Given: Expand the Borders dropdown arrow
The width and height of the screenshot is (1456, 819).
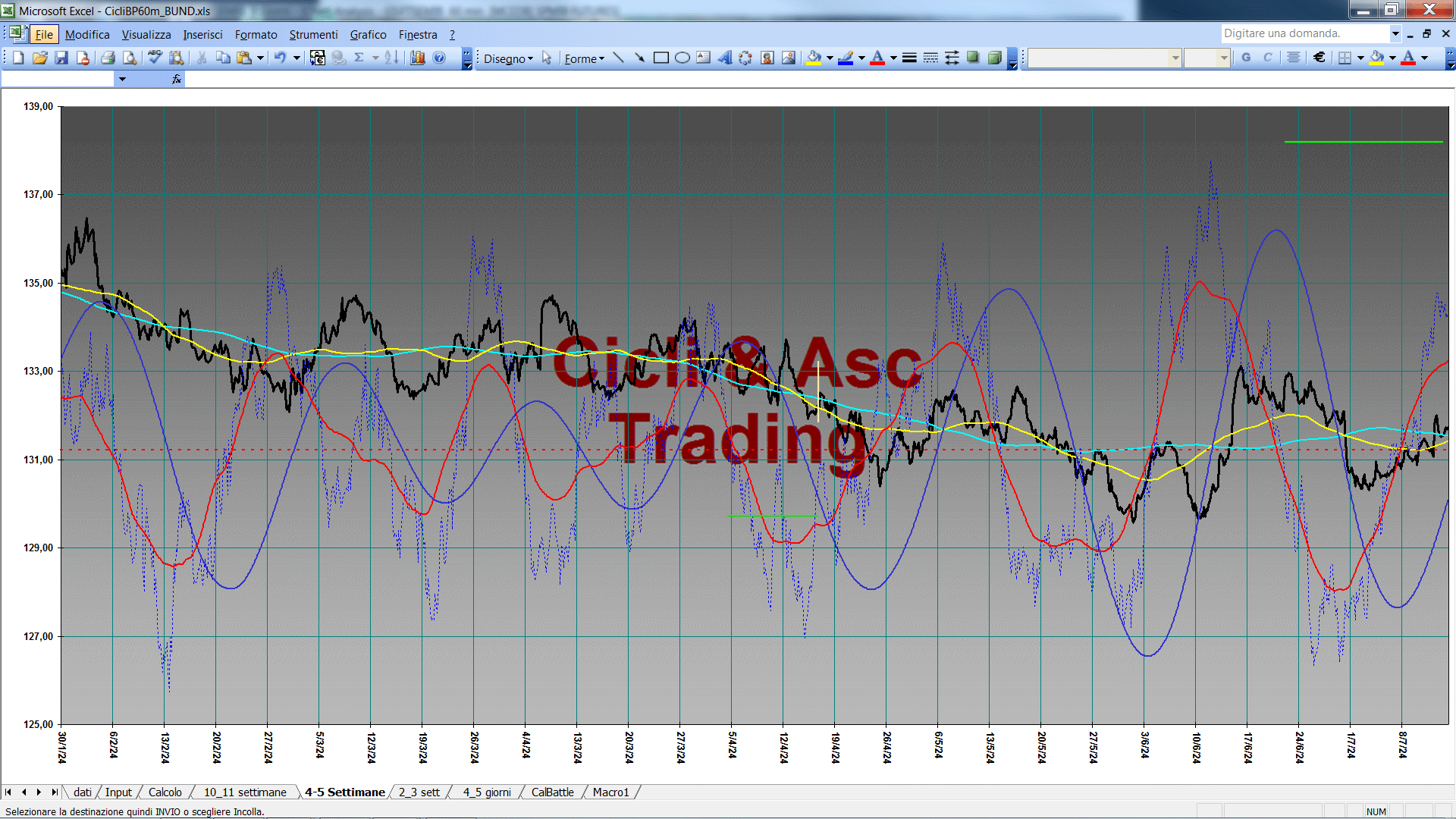Looking at the screenshot, I should point(1360,58).
